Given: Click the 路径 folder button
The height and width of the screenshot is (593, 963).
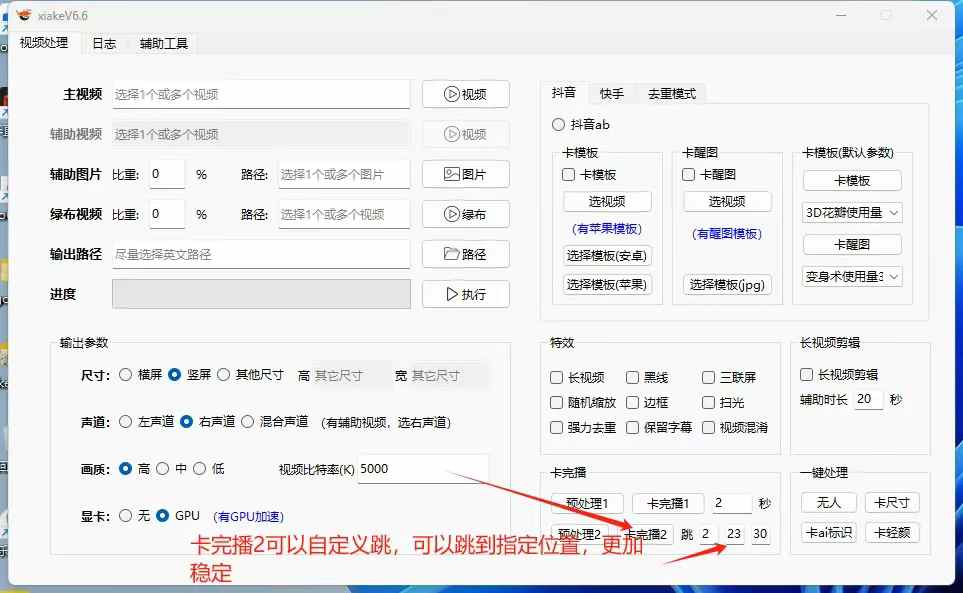Looking at the screenshot, I should (465, 254).
